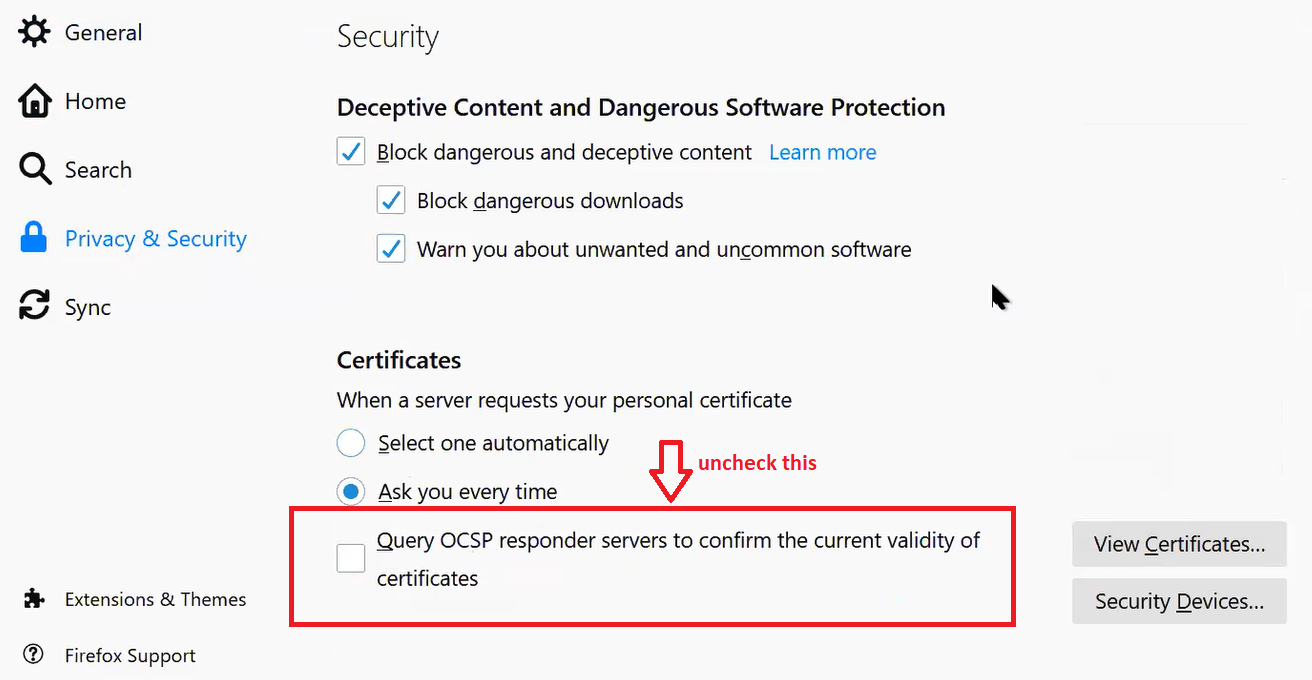Click the Firefox Support question mark icon

pos(33,655)
